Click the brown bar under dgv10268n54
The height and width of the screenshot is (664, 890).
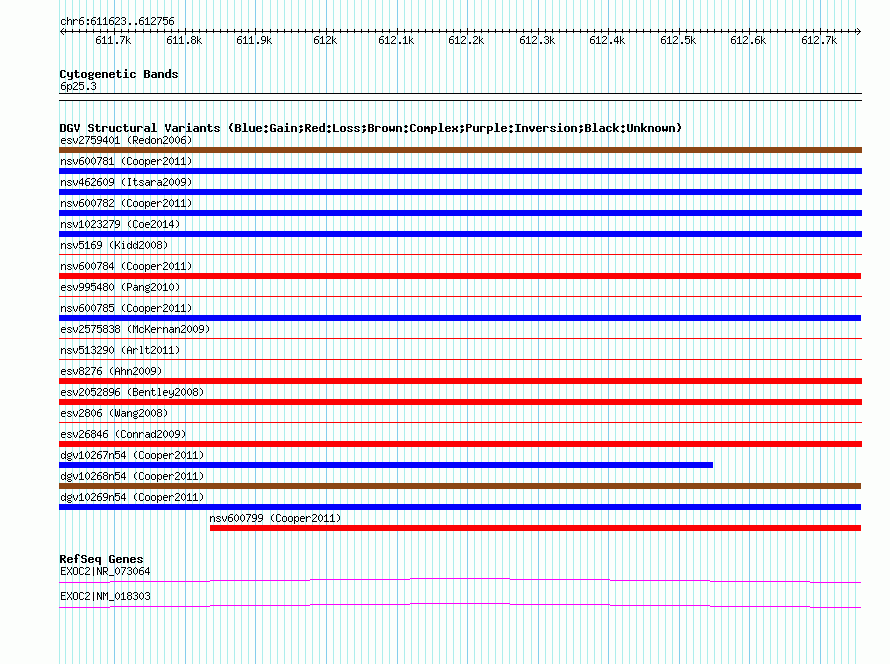pyautogui.click(x=460, y=486)
